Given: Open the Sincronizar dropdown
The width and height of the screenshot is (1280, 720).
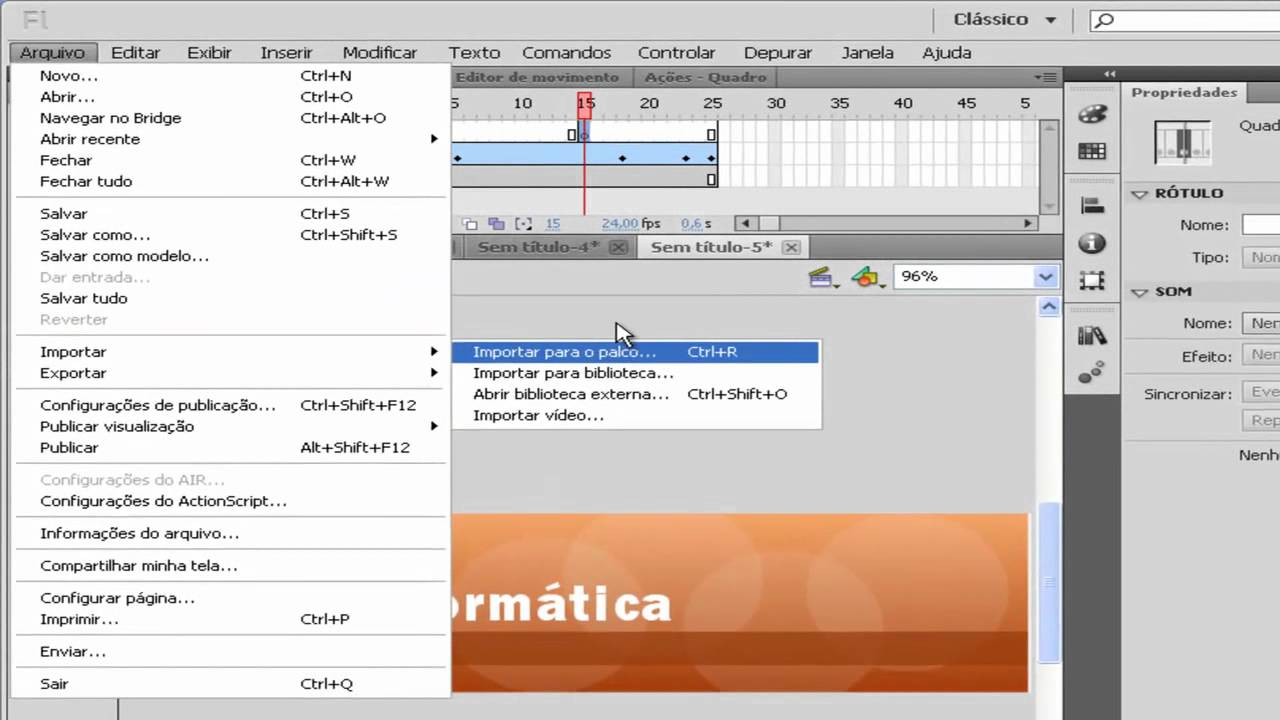Looking at the screenshot, I should (x=1262, y=393).
